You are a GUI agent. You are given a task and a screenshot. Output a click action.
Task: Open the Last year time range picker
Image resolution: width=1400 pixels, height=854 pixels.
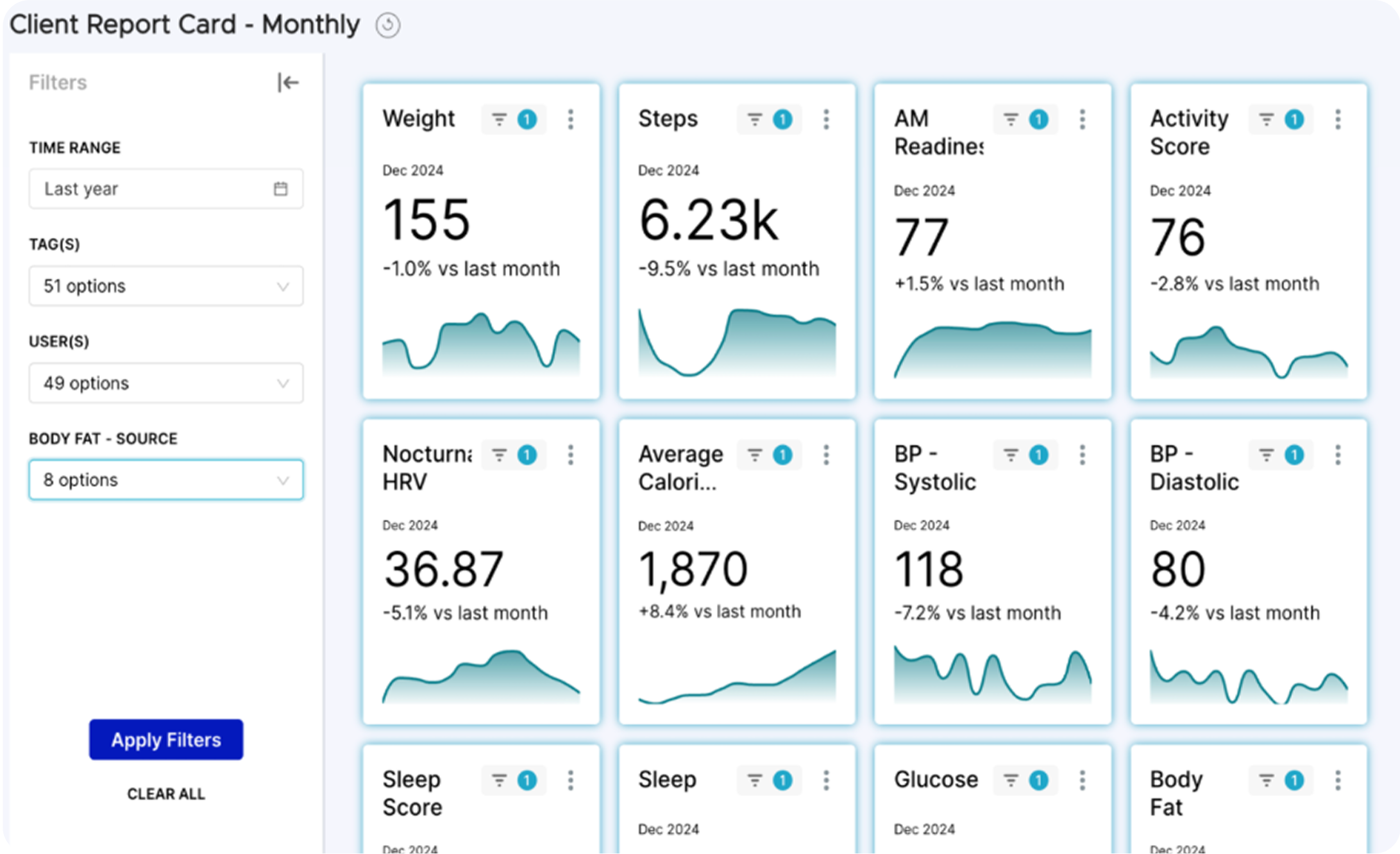165,188
